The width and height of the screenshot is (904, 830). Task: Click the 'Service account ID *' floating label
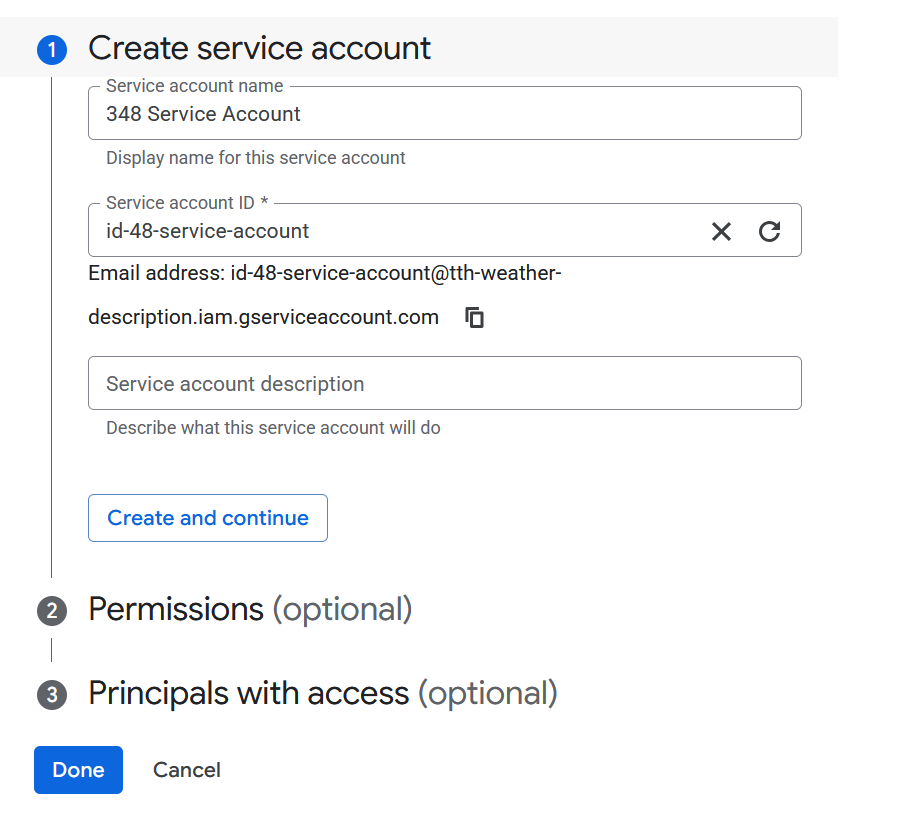tap(187, 203)
